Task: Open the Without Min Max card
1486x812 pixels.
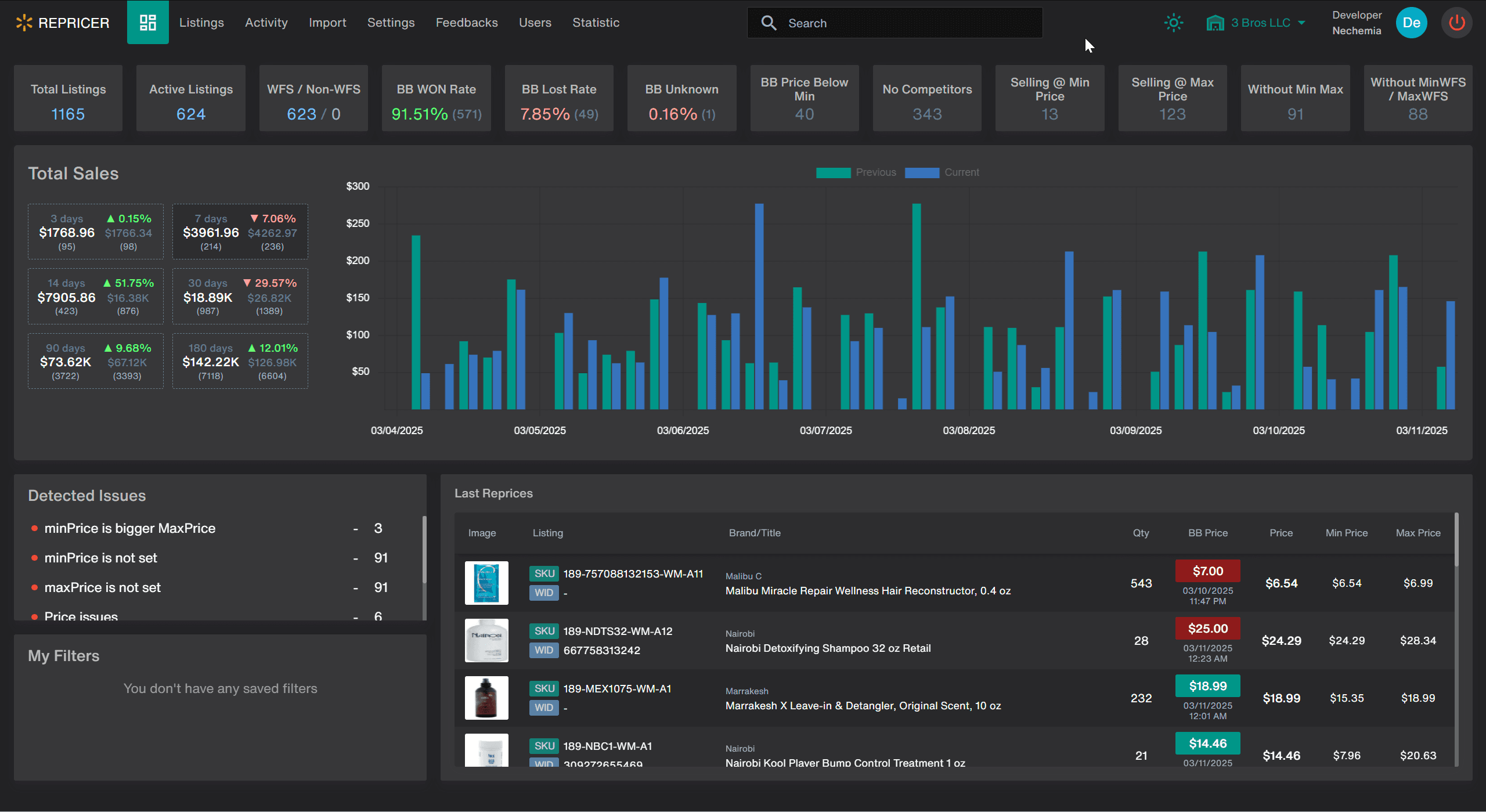Action: (x=1295, y=98)
